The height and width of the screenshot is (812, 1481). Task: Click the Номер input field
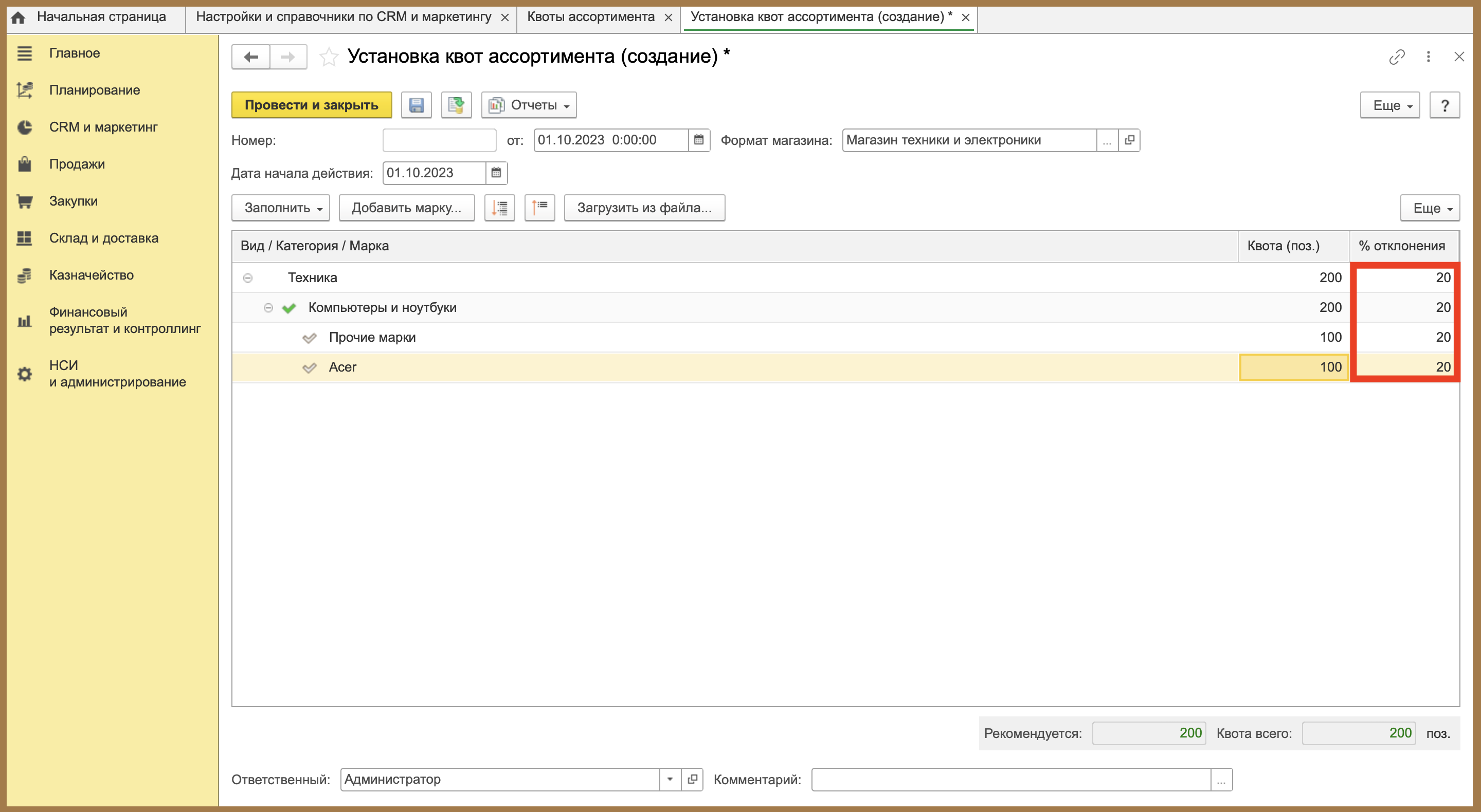tap(439, 140)
